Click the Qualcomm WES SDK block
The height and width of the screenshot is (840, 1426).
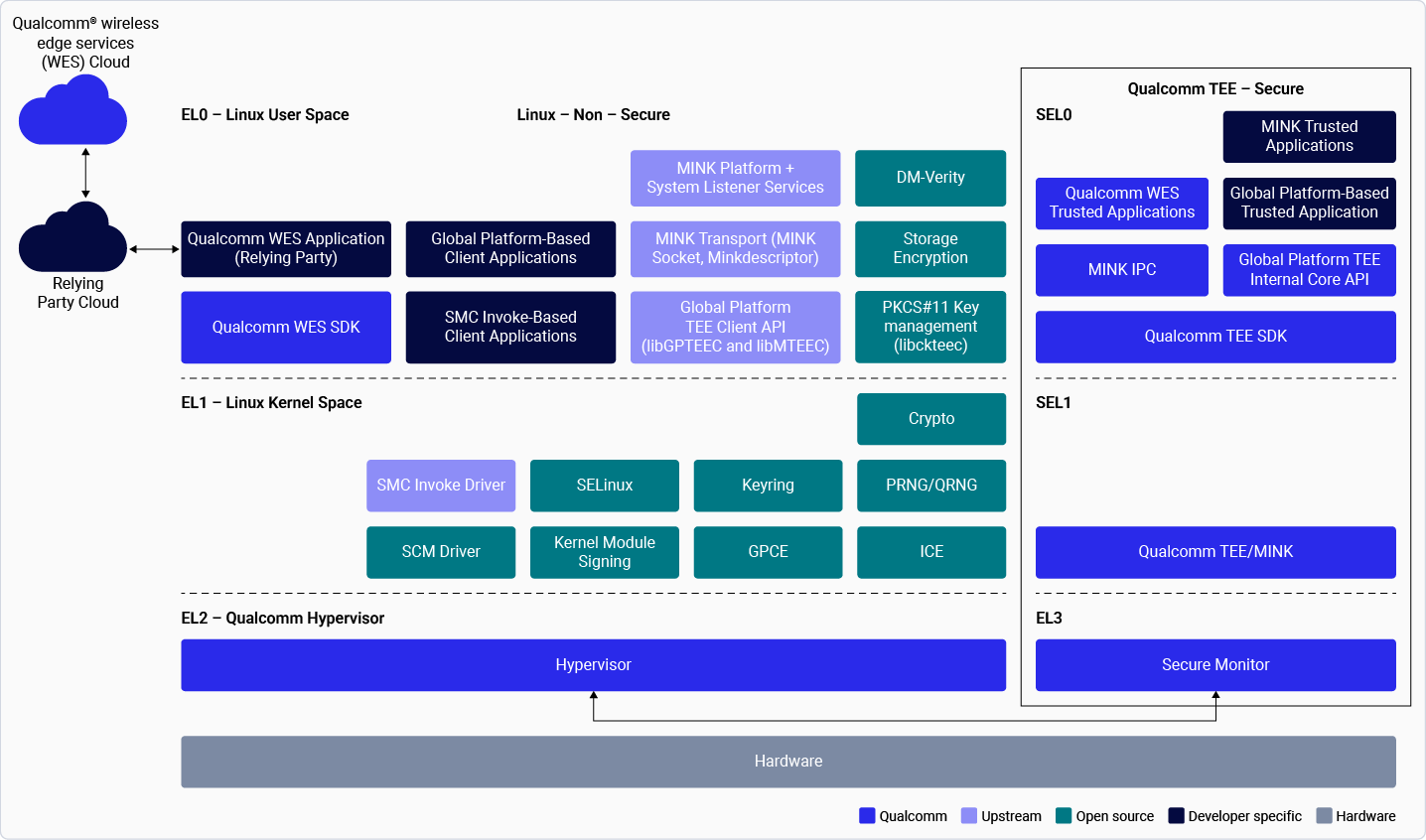tap(286, 327)
